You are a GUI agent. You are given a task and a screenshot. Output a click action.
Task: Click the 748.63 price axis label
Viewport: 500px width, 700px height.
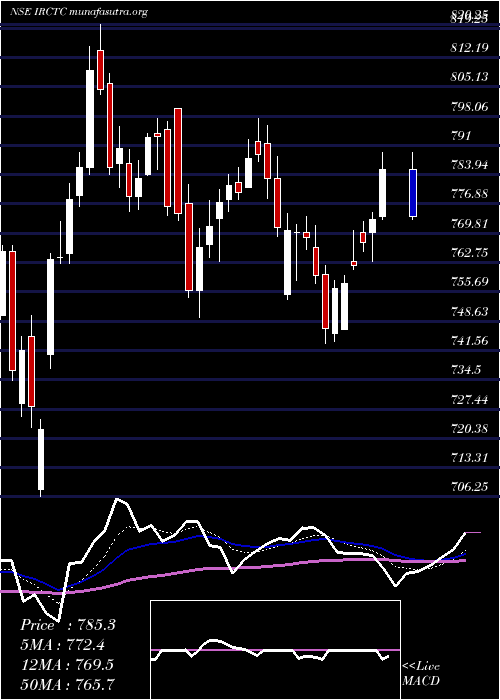coord(470,312)
